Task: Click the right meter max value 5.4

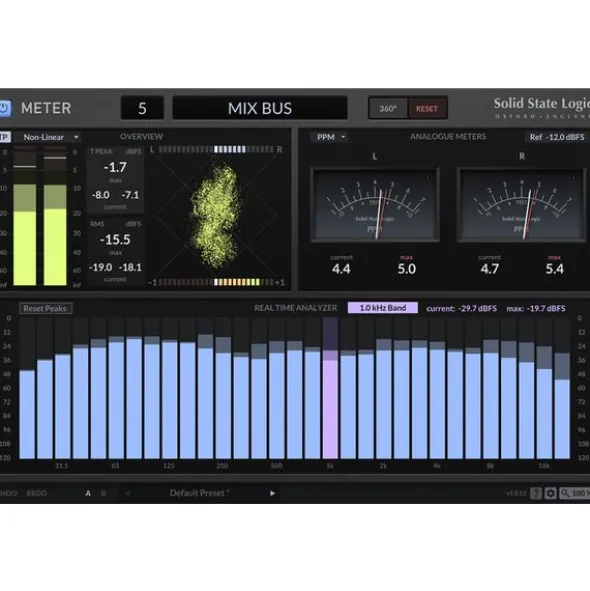Action: click(555, 269)
